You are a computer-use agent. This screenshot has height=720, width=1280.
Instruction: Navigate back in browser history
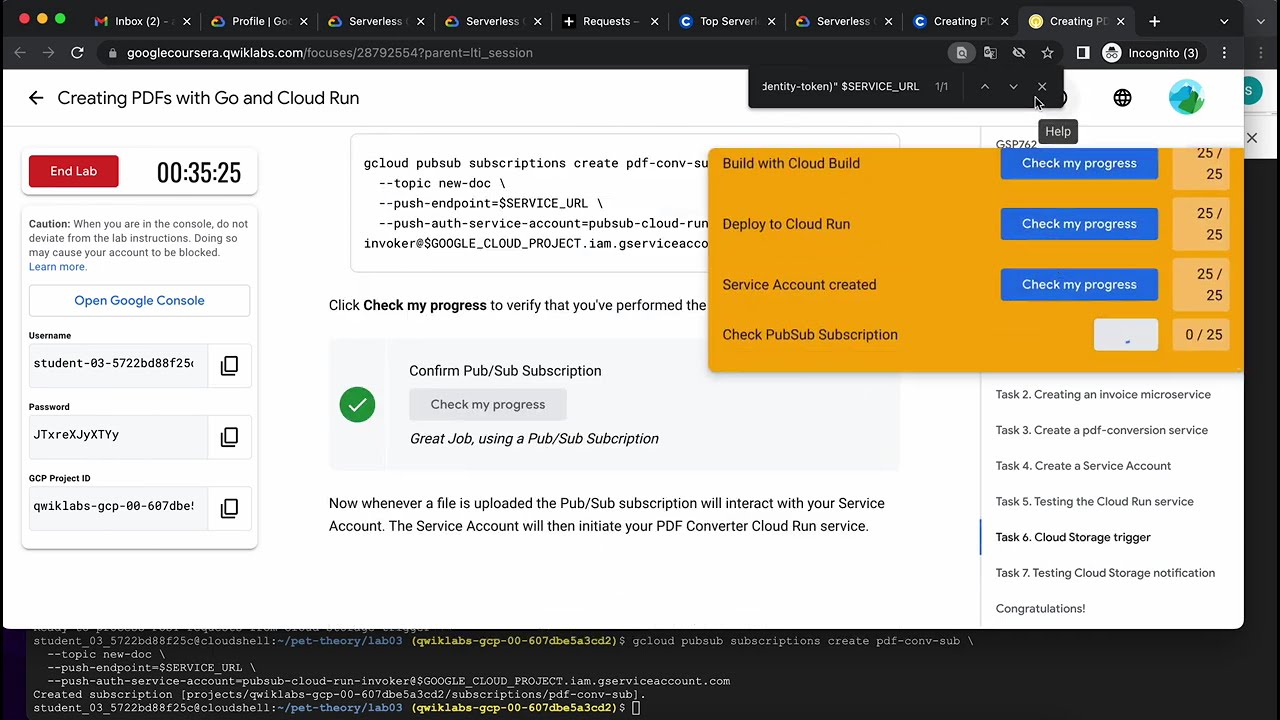20,53
